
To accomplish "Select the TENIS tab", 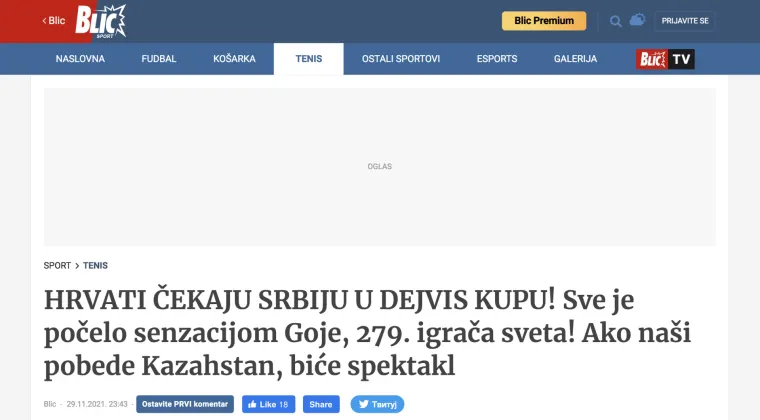I will 309,59.
